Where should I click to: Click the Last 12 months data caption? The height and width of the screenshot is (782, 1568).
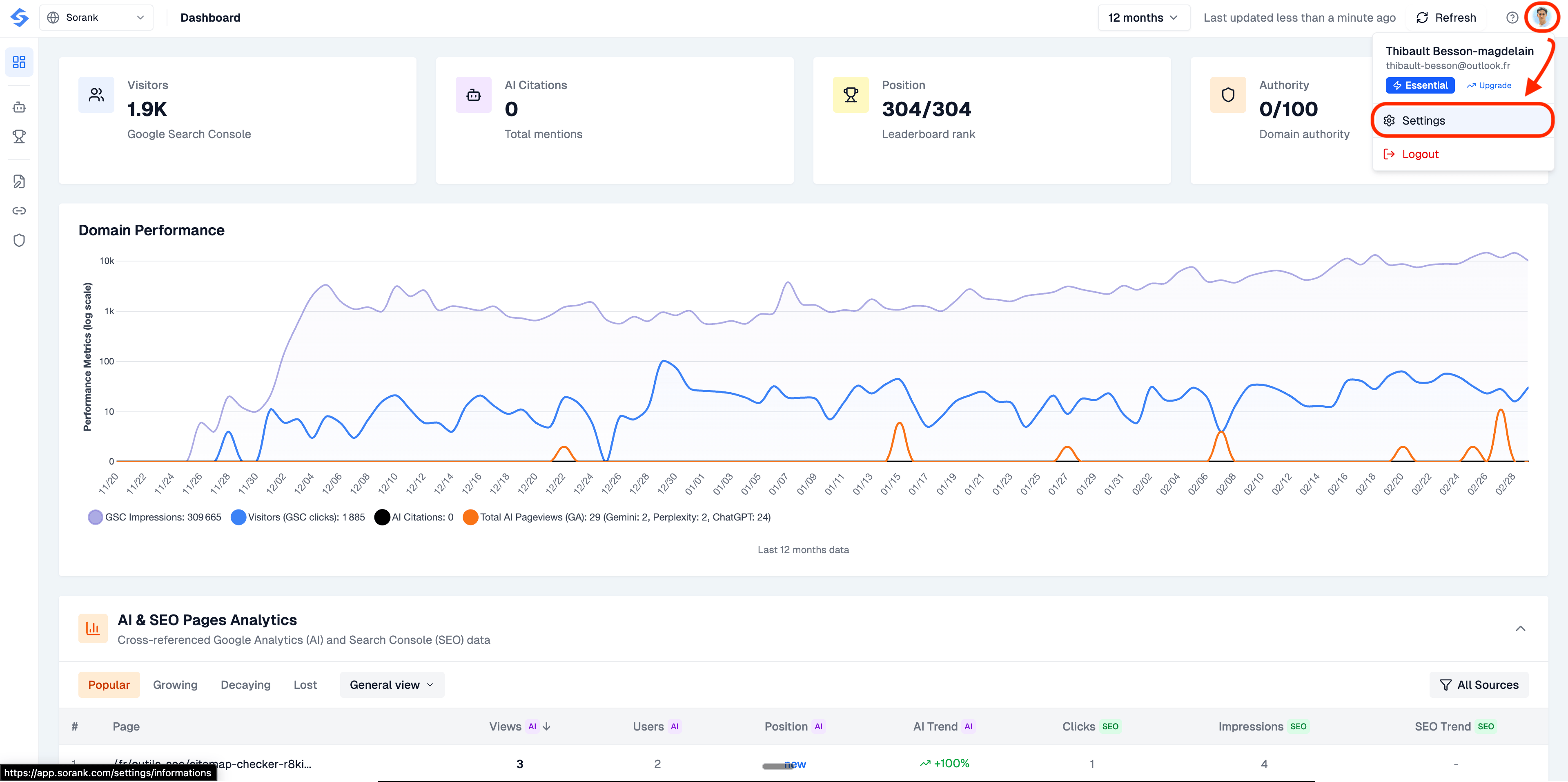[x=803, y=550]
